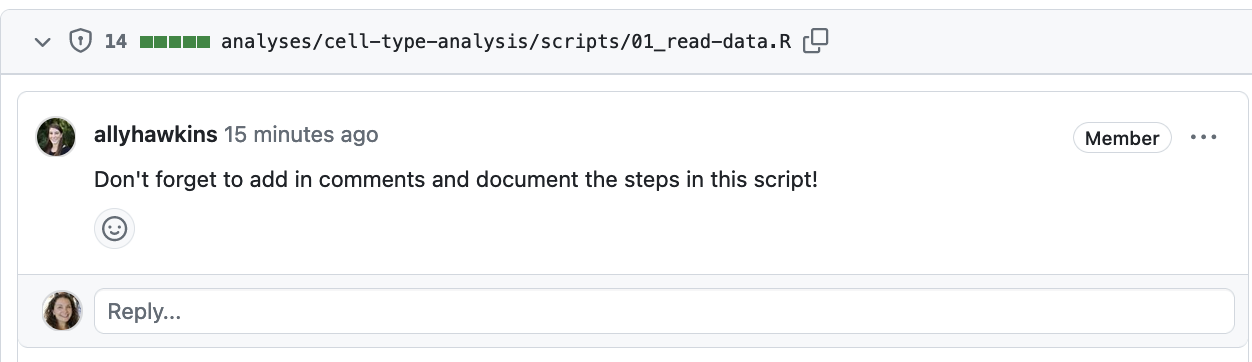Add an emoji reaction to the comment

115,229
